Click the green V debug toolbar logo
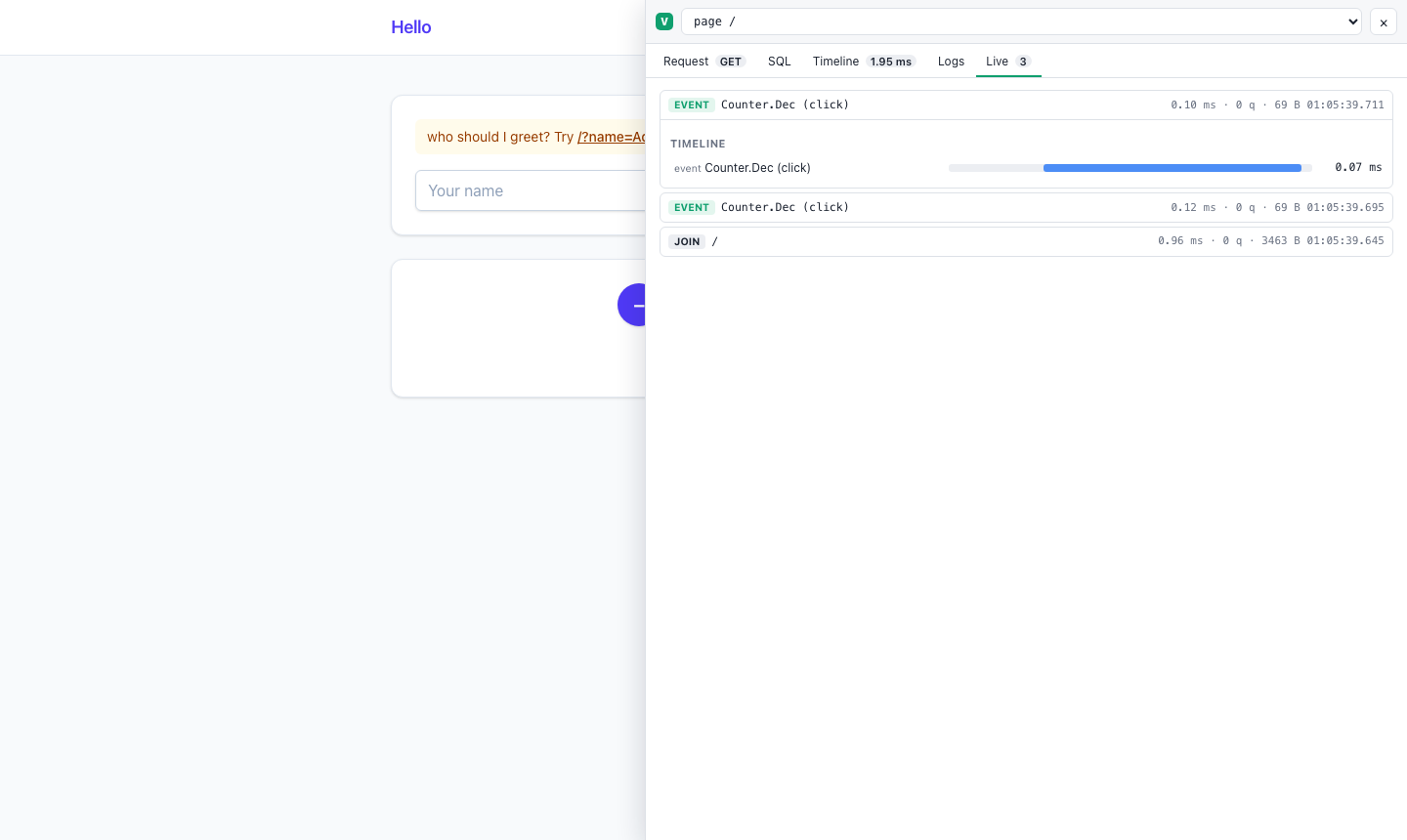 664,21
